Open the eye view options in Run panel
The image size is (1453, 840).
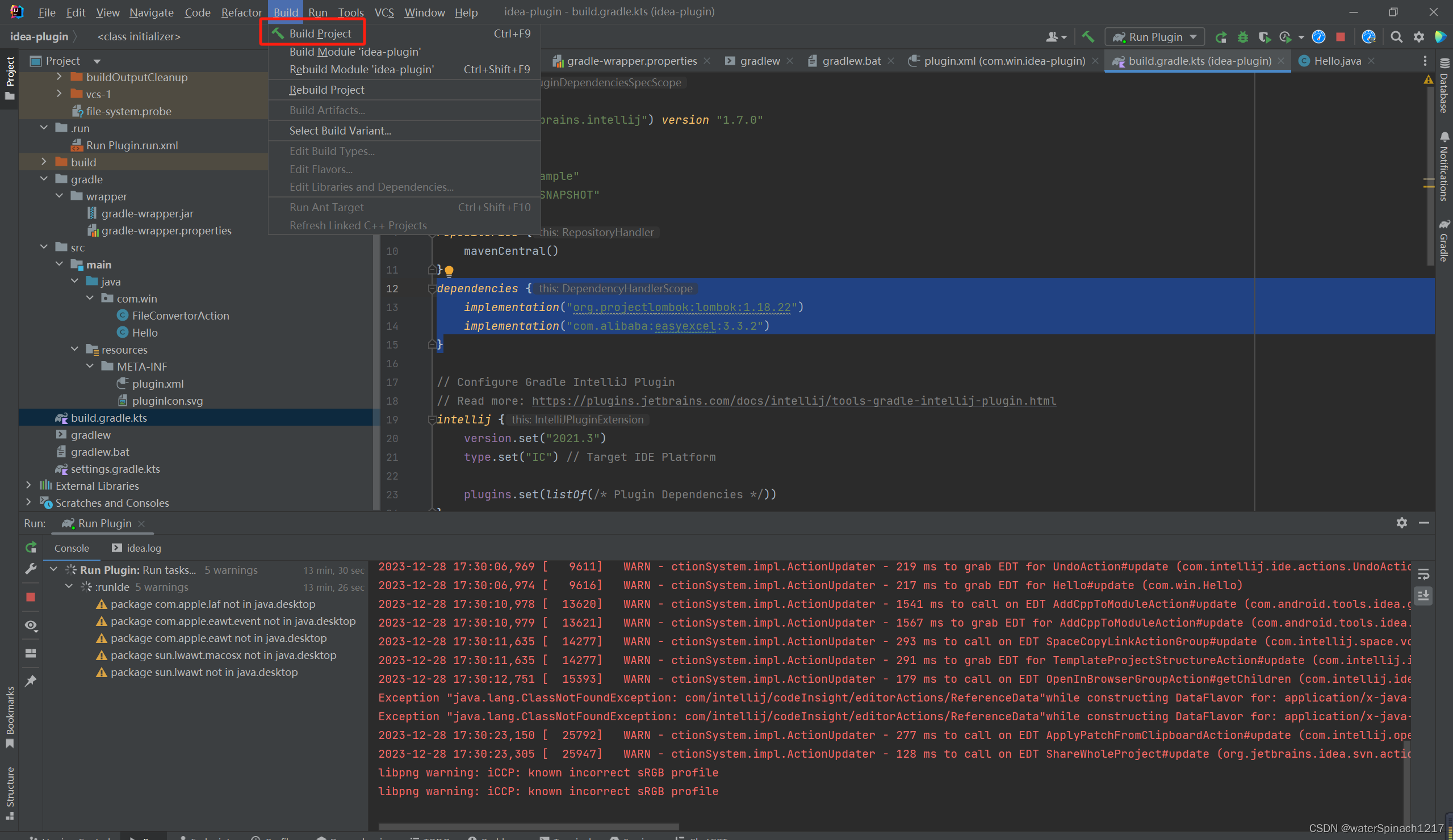click(x=31, y=625)
